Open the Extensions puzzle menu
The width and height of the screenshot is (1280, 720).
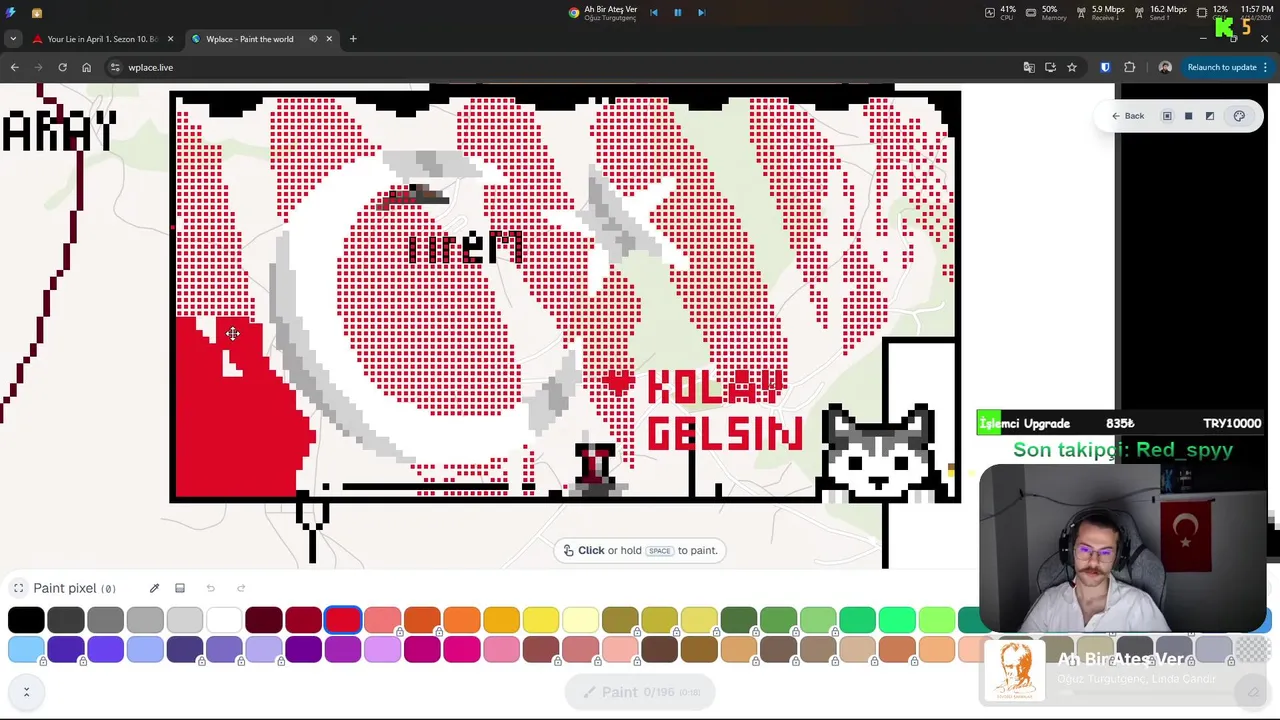point(1130,67)
